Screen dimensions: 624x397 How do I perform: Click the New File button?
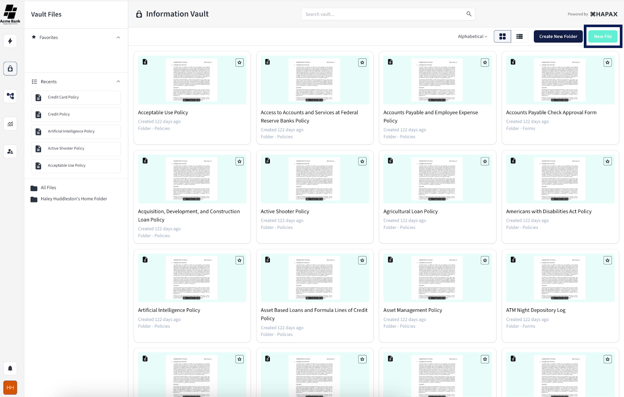(603, 36)
